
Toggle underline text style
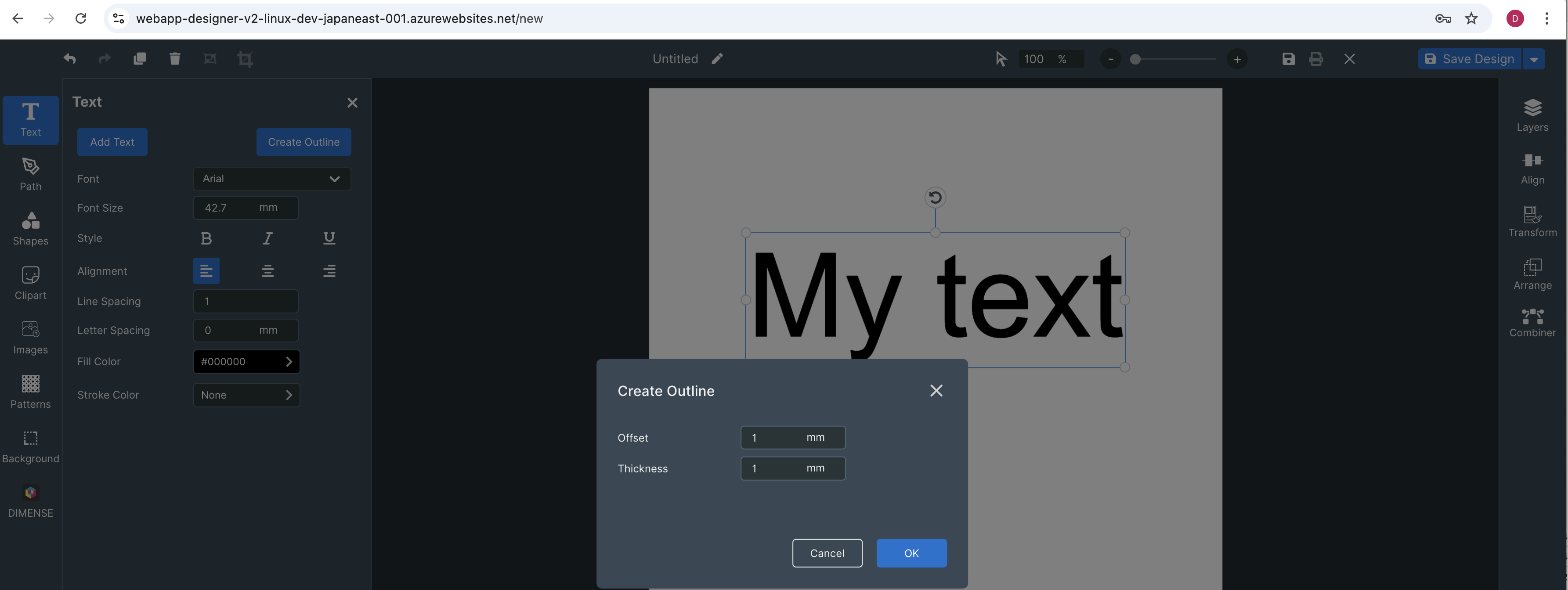point(329,238)
